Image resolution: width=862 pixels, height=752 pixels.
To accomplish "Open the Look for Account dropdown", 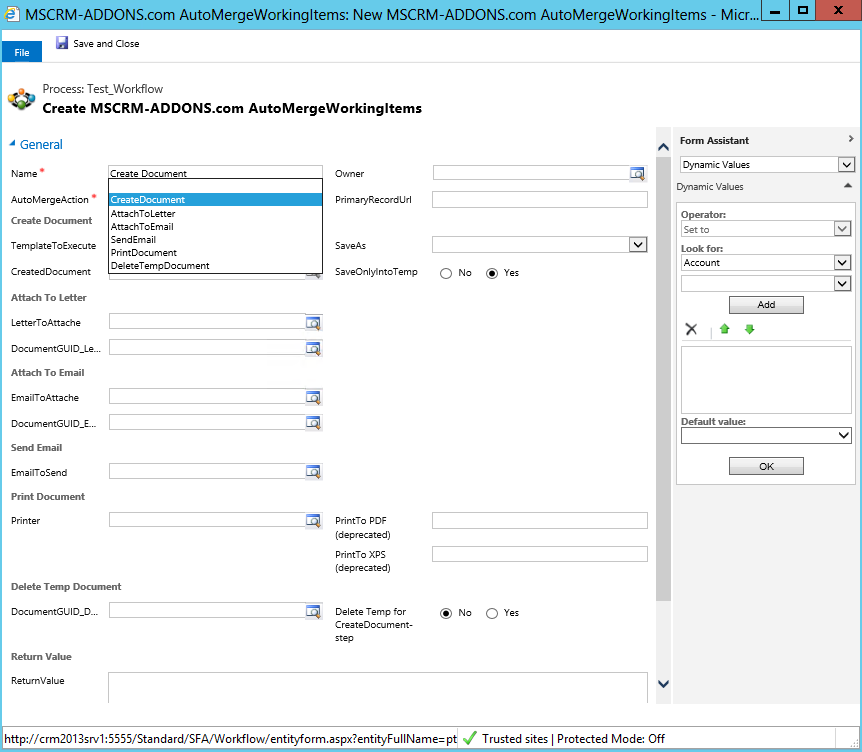I will (842, 263).
